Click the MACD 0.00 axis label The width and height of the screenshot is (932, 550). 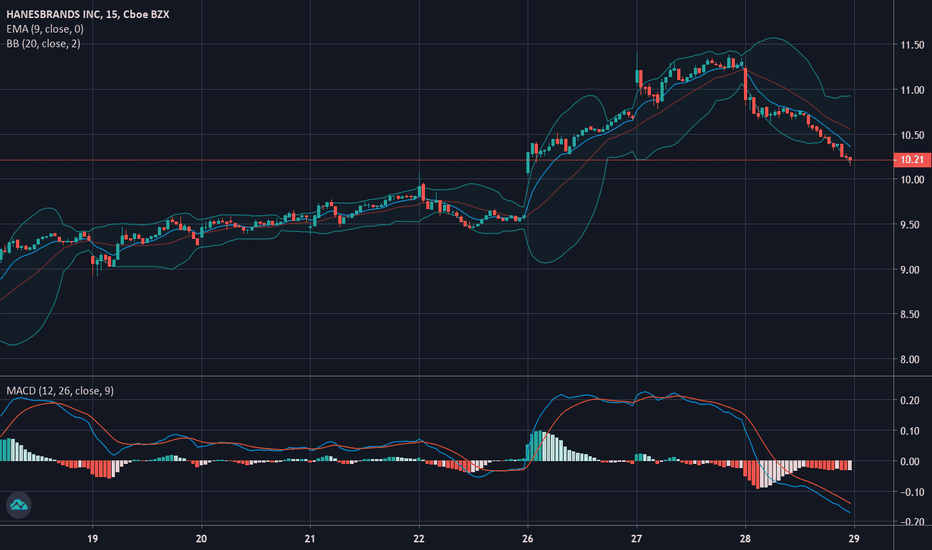(x=910, y=461)
